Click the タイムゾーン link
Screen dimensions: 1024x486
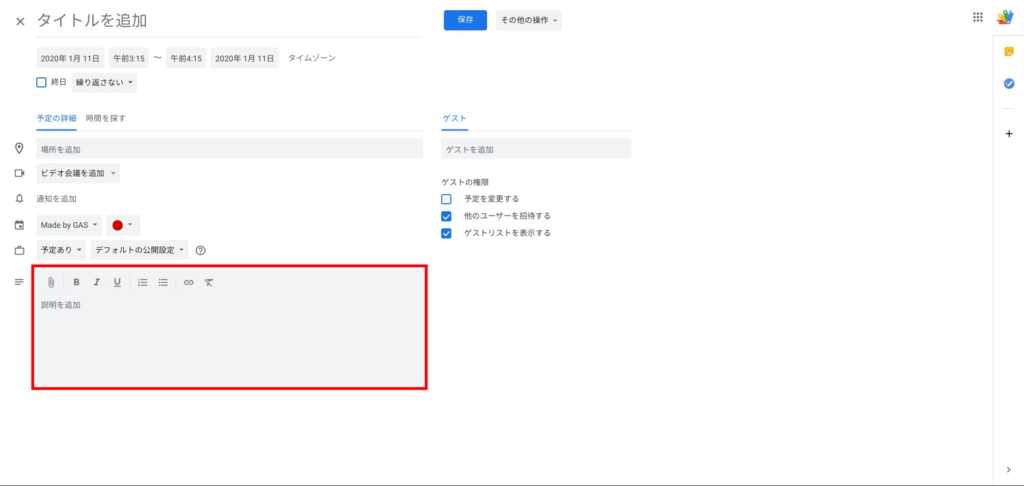pos(312,58)
